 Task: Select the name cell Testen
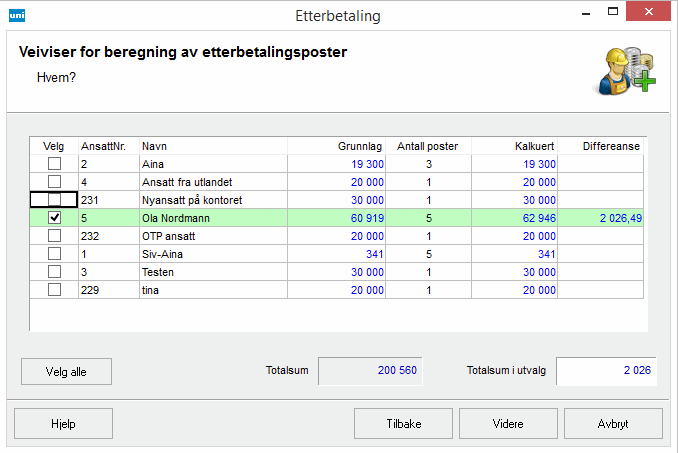click(214, 272)
